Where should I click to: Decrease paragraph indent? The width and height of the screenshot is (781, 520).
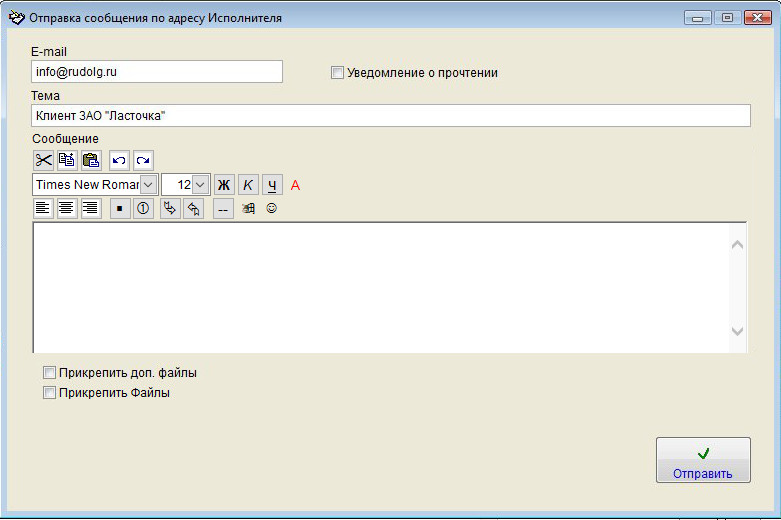point(194,208)
